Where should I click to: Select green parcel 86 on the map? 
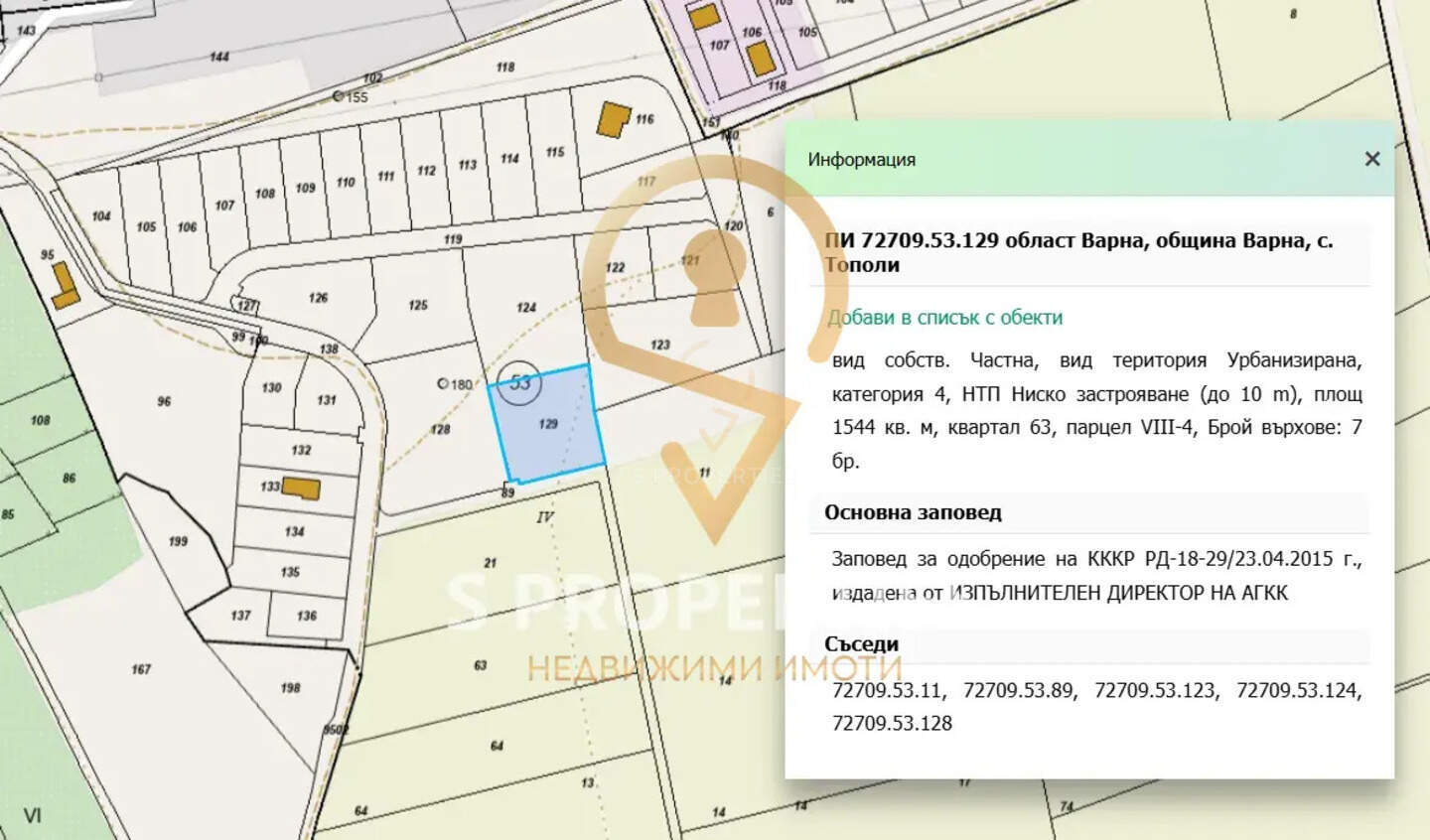coord(69,478)
